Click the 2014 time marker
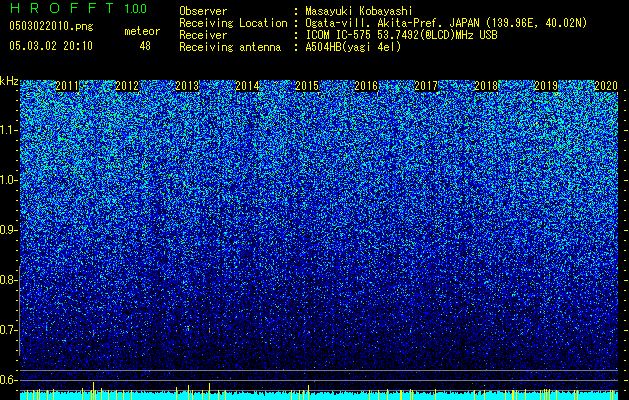The height and width of the screenshot is (400, 629). [247, 86]
